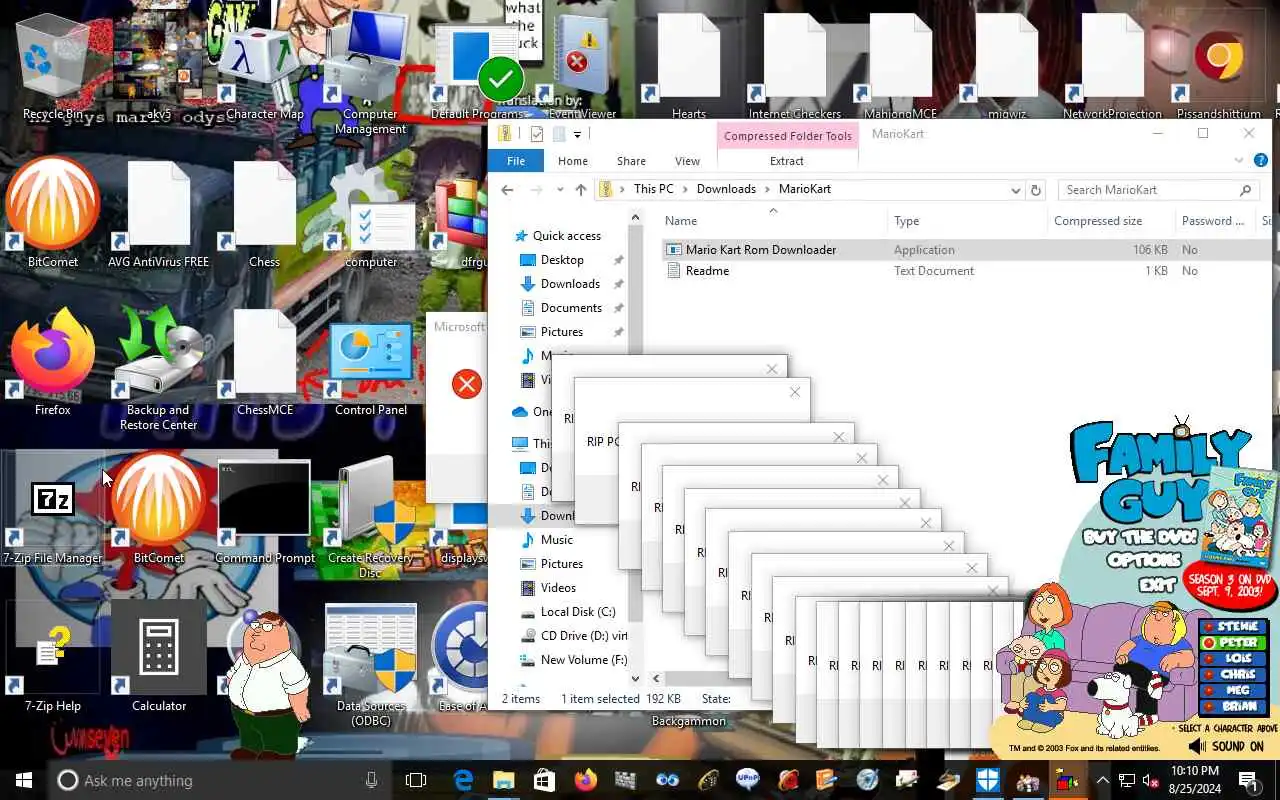This screenshot has width=1280, height=800.
Task: Click the muted volume tray icon
Action: [1150, 780]
